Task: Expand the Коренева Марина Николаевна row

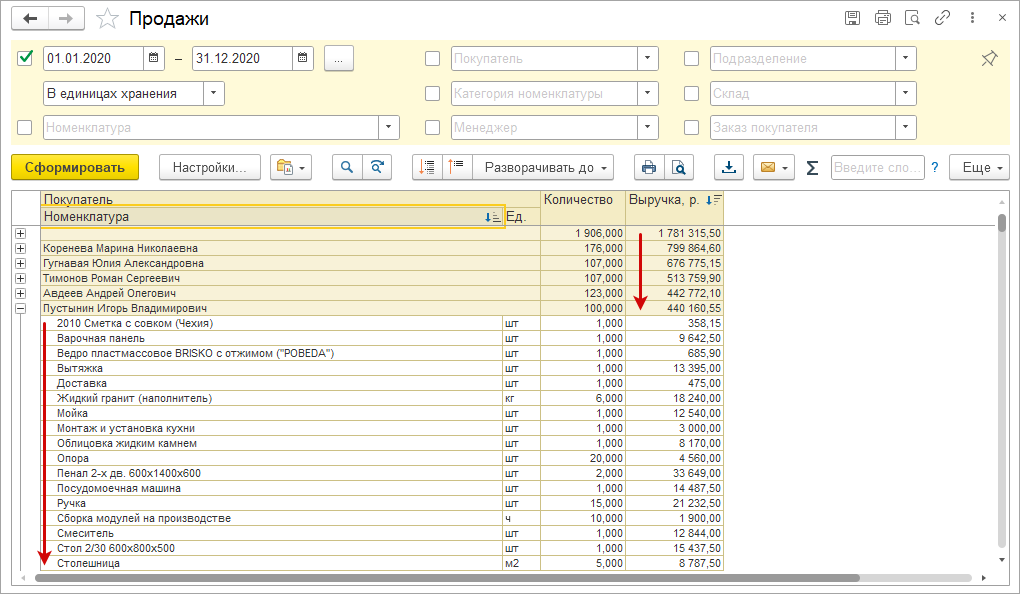Action: [20, 248]
